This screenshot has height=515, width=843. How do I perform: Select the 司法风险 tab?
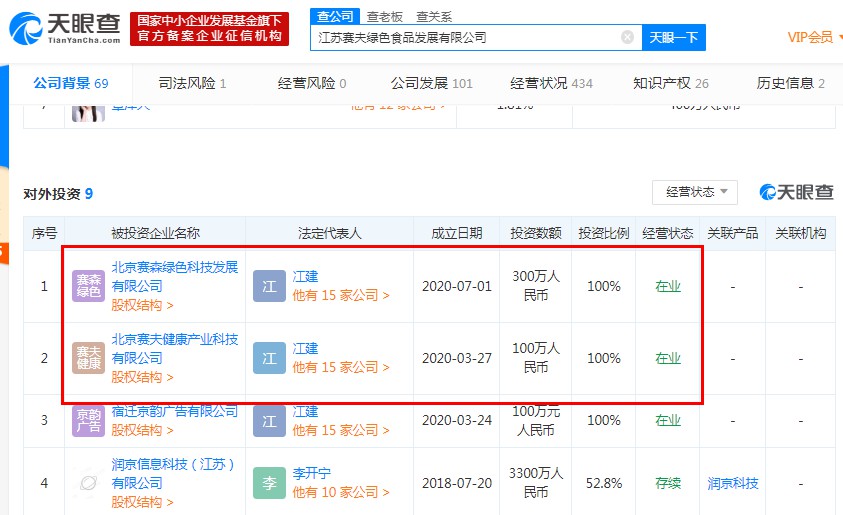click(192, 83)
